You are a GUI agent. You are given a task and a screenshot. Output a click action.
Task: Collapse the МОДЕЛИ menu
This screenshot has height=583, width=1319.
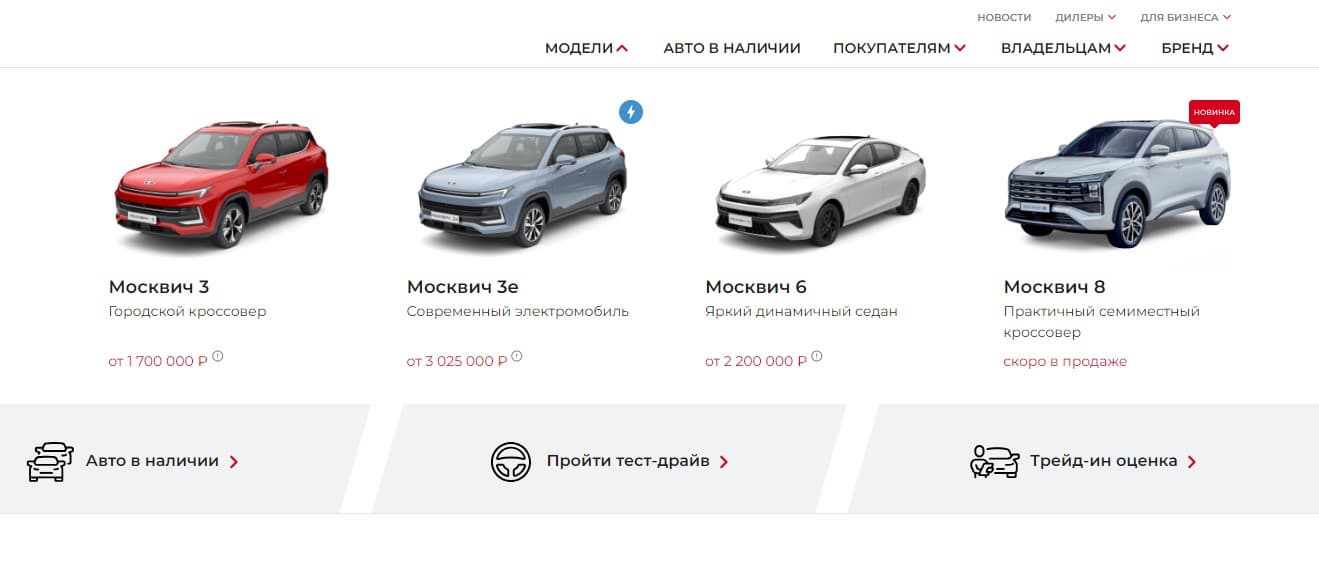point(586,48)
